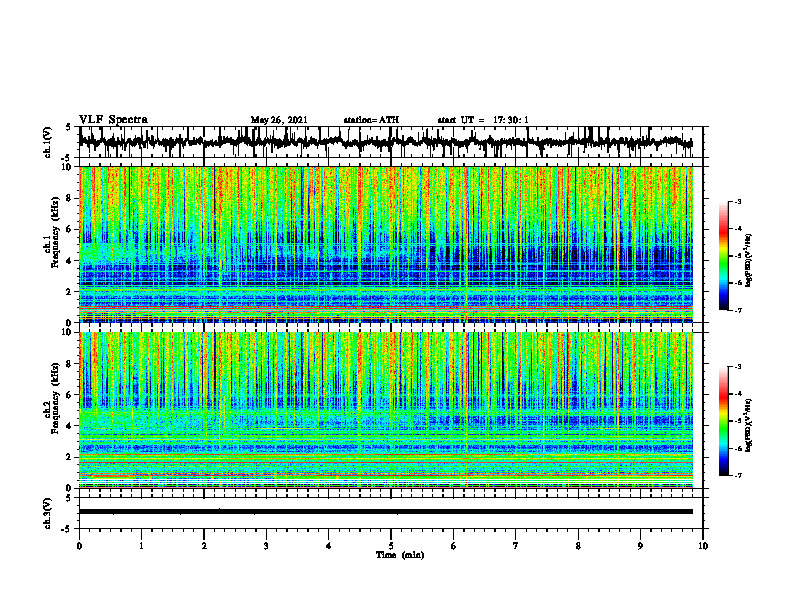Click the ch.2 spectrogram color scale bar
792x612 pixels.
(724, 421)
